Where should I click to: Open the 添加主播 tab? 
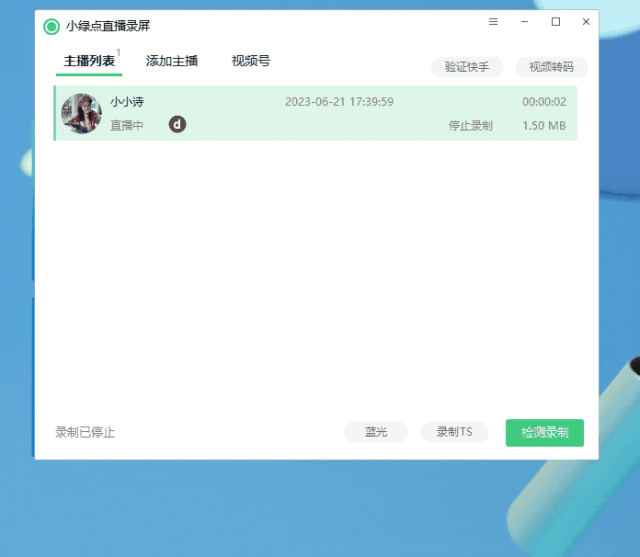[x=172, y=61]
